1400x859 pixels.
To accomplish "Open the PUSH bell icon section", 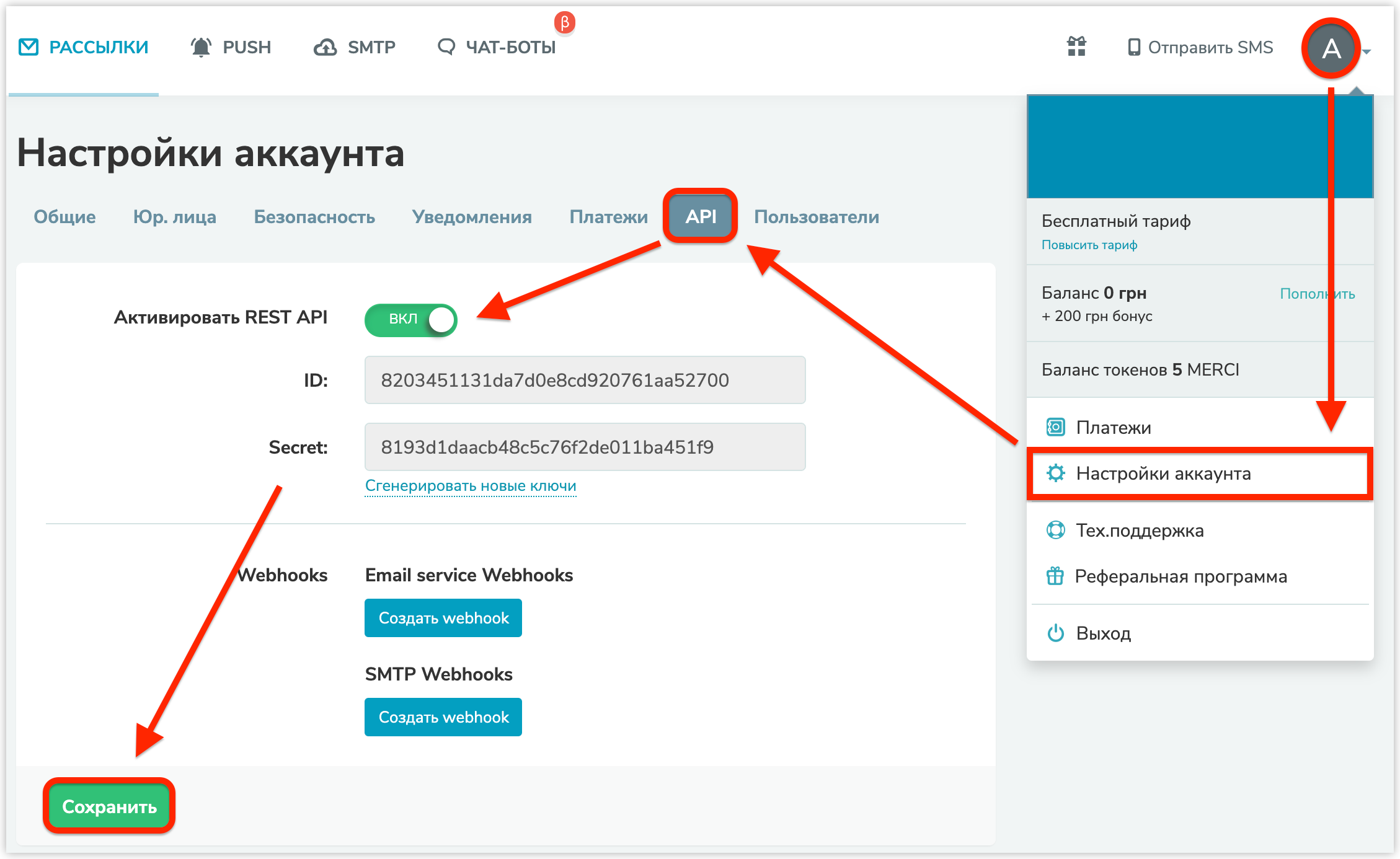I will (201, 47).
